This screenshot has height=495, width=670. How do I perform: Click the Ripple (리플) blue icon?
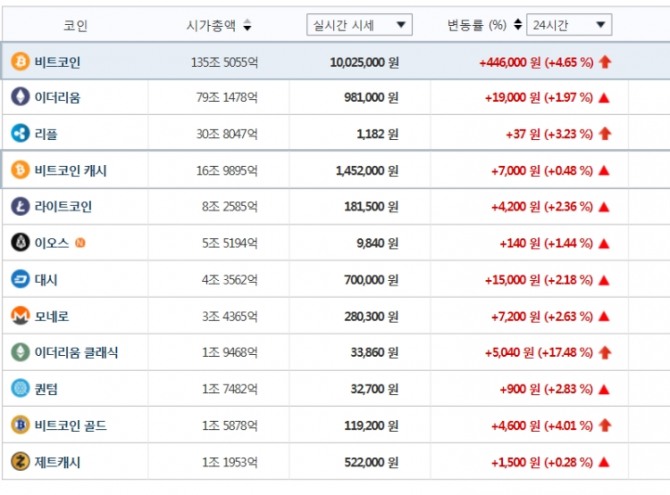click(x=20, y=133)
